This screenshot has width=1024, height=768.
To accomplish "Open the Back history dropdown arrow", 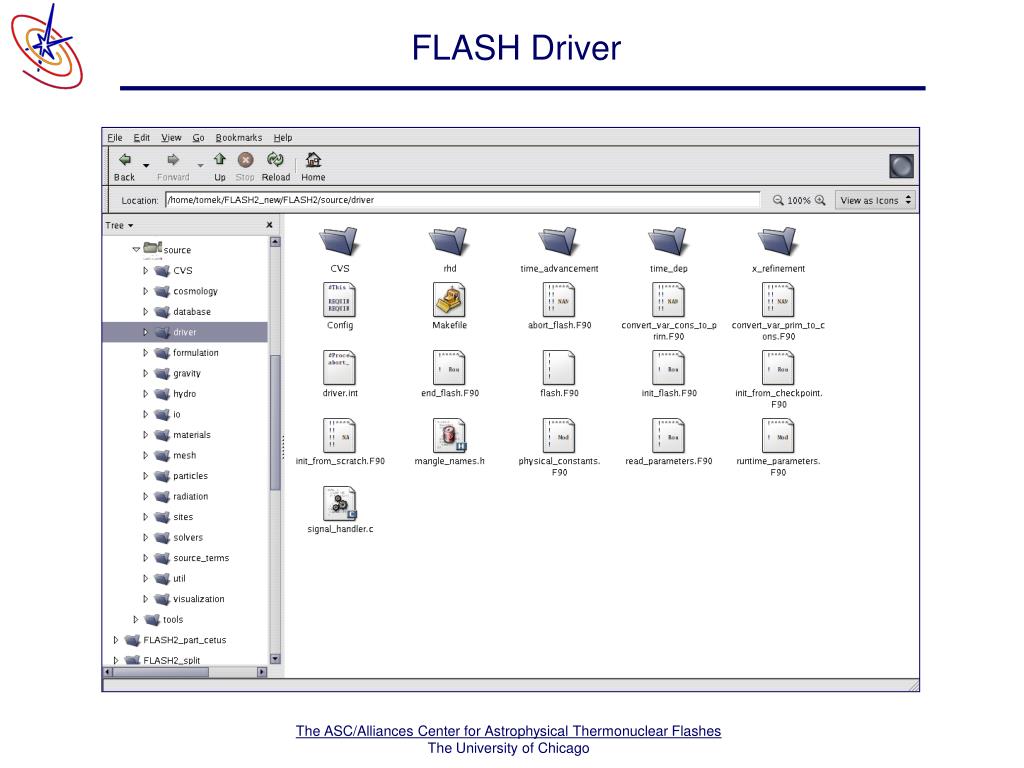I will click(146, 165).
